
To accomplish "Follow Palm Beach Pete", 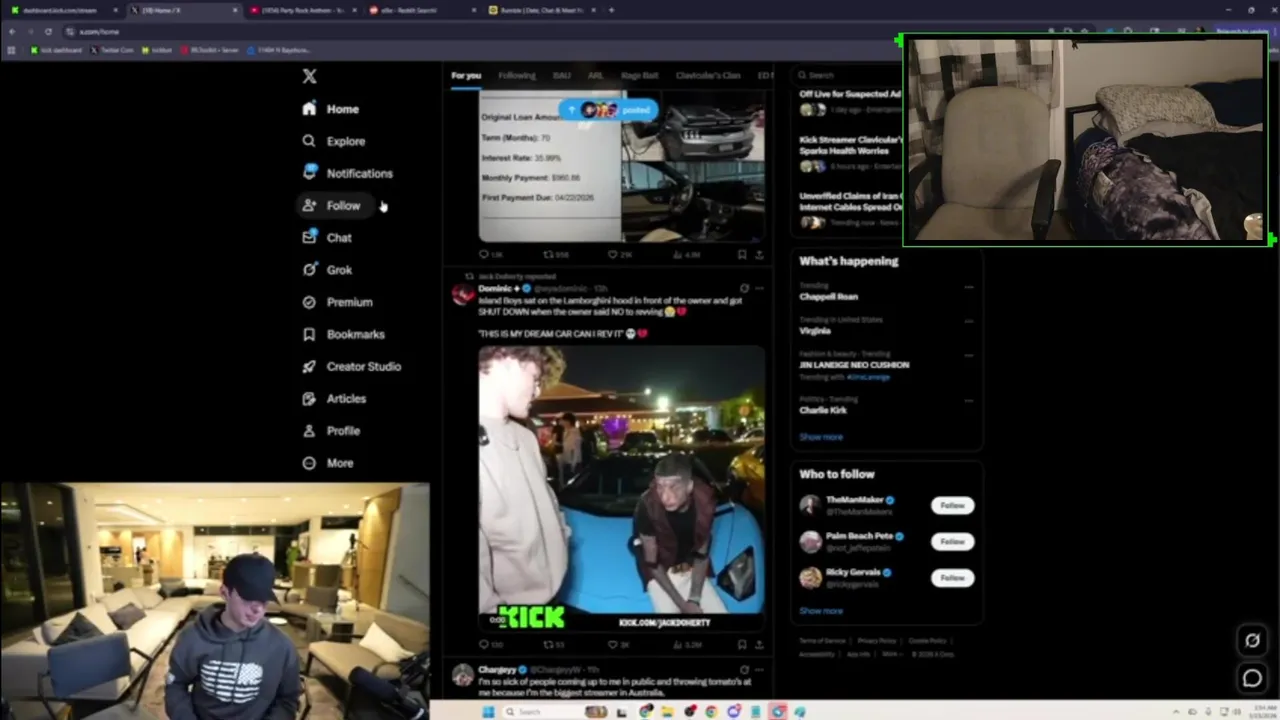I will tap(952, 542).
